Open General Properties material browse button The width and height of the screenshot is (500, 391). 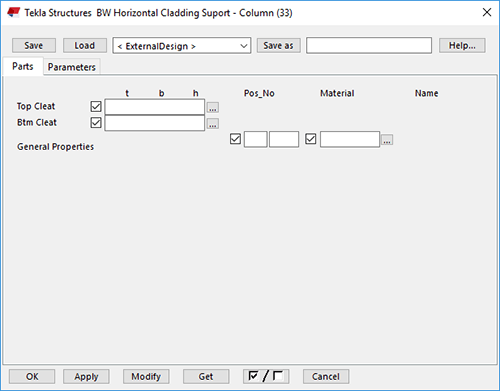(x=387, y=140)
